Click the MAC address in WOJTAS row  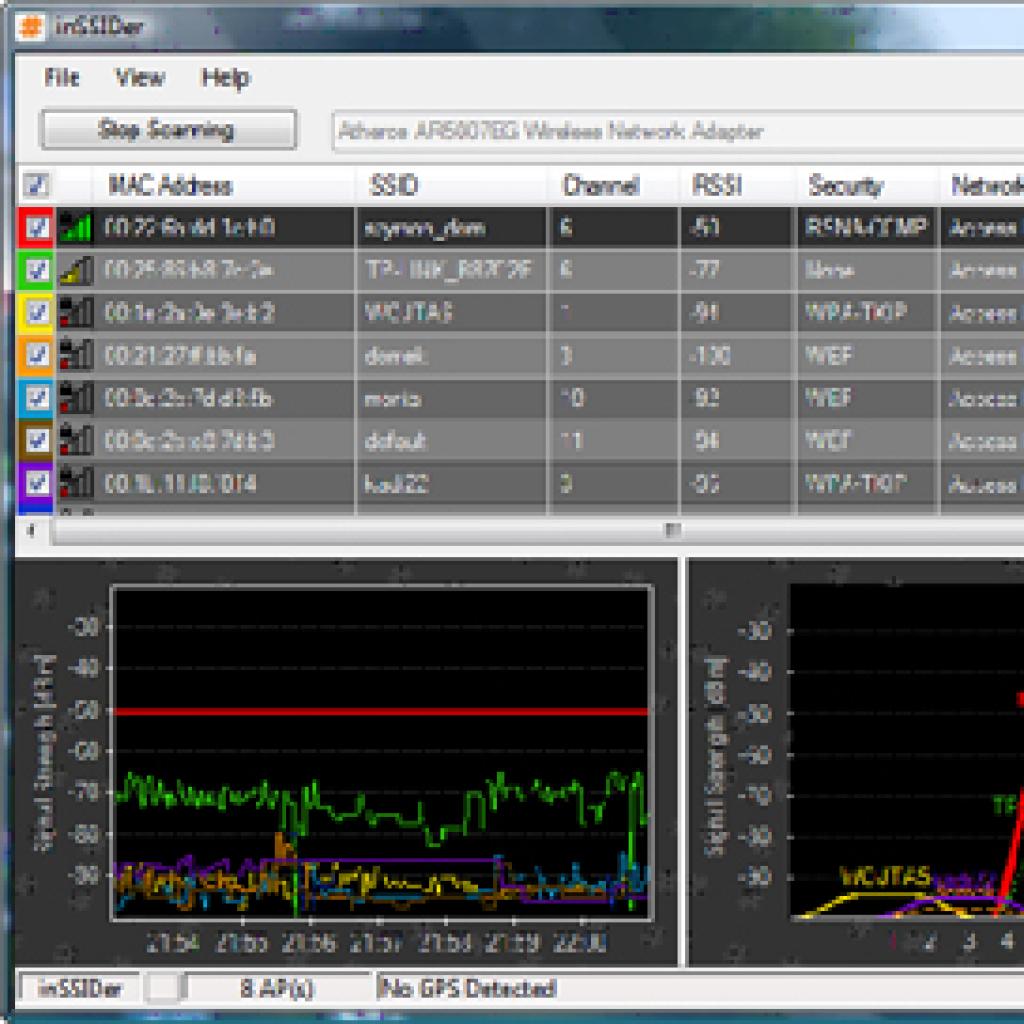189,312
